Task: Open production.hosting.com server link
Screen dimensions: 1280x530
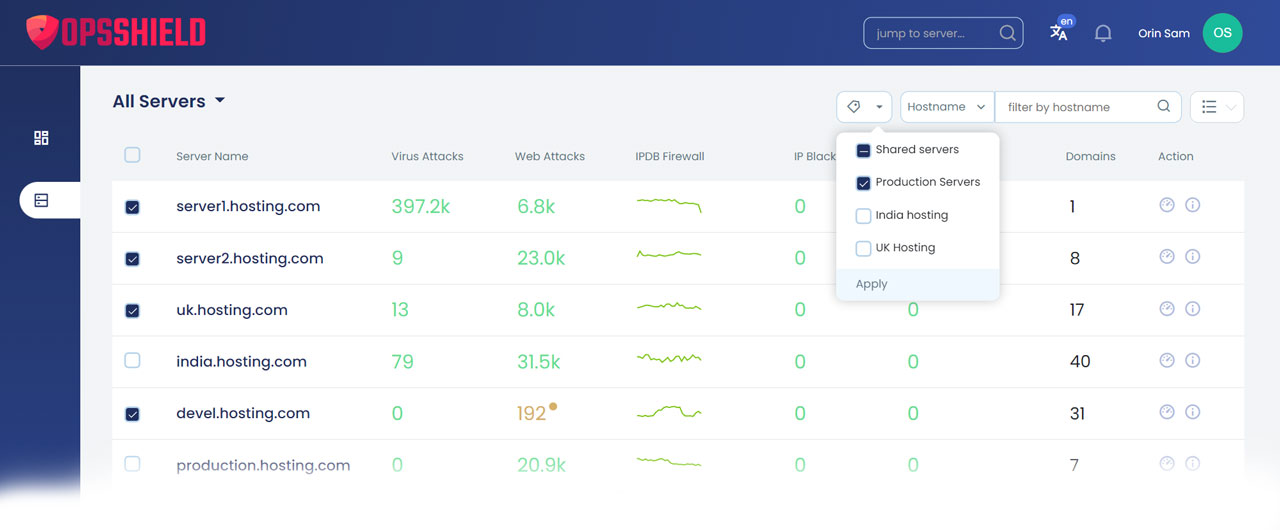Action: point(263,465)
